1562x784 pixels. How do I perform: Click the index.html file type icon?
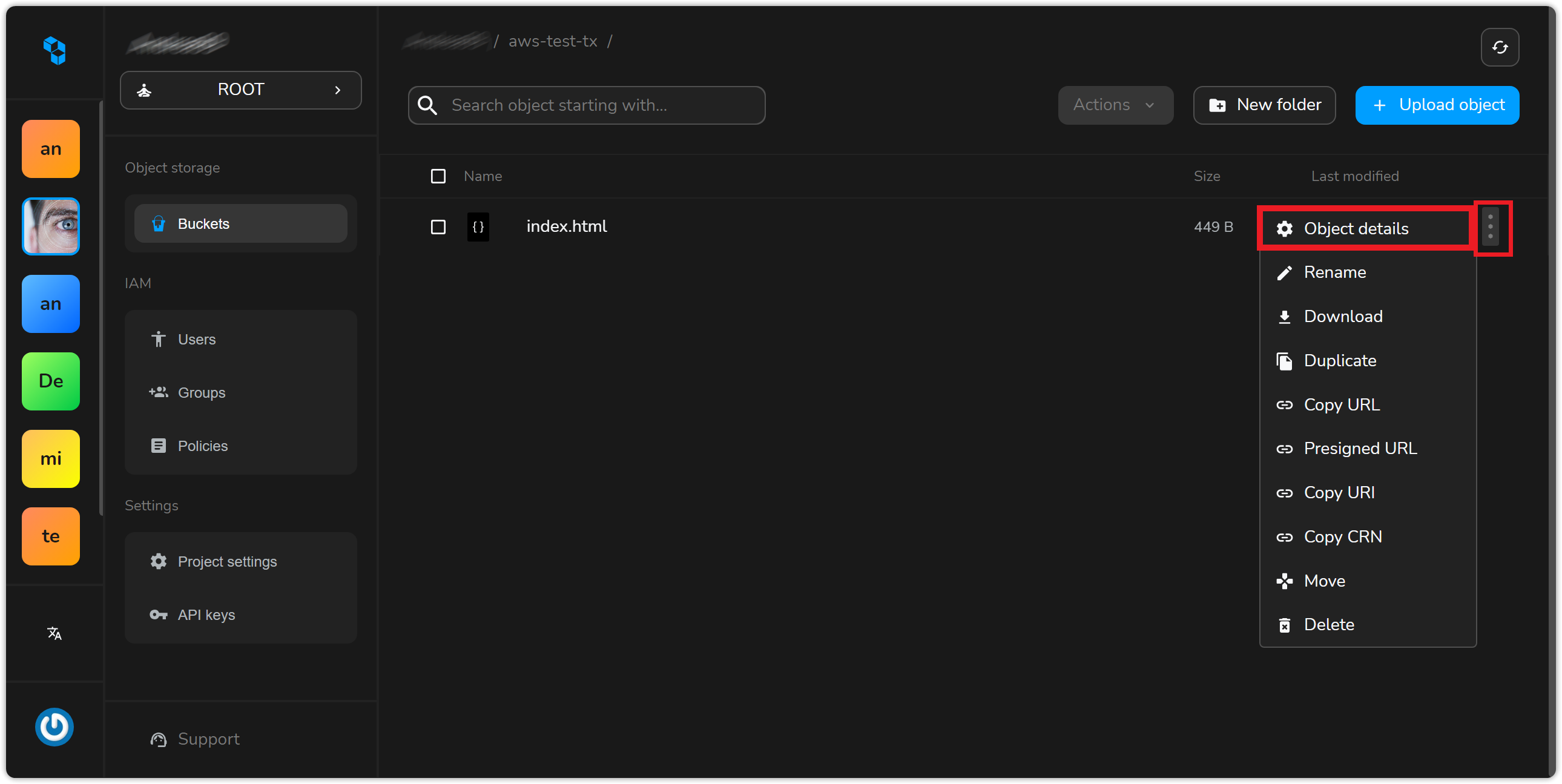pos(478,227)
